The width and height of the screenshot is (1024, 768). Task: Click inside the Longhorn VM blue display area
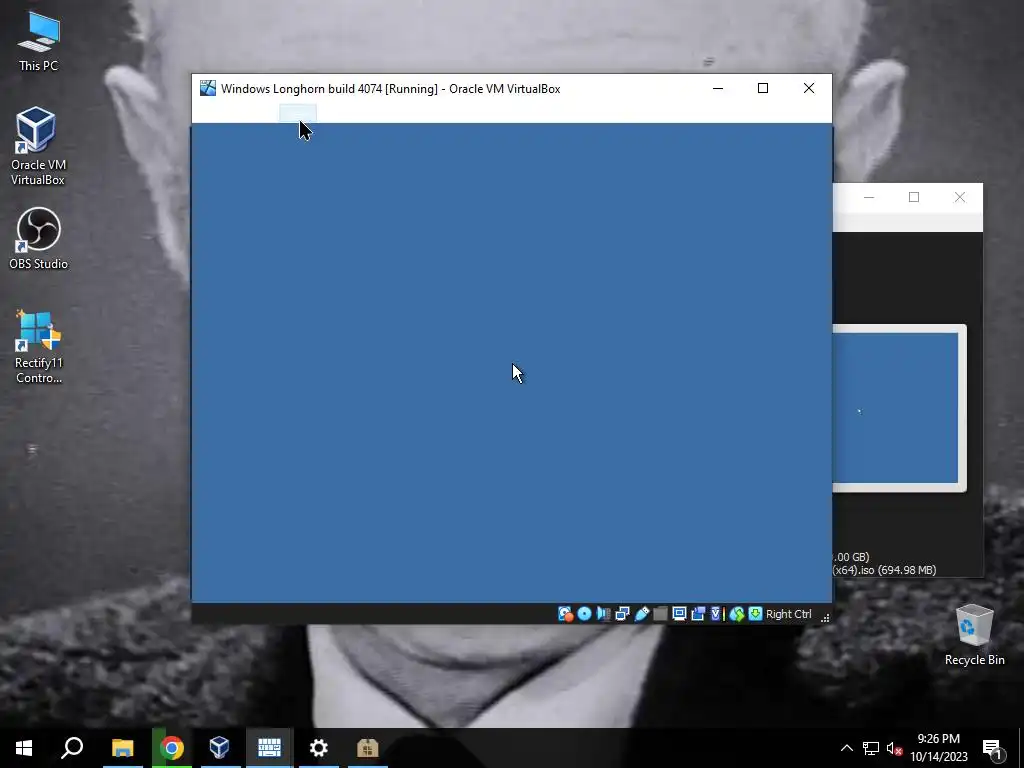(x=511, y=362)
